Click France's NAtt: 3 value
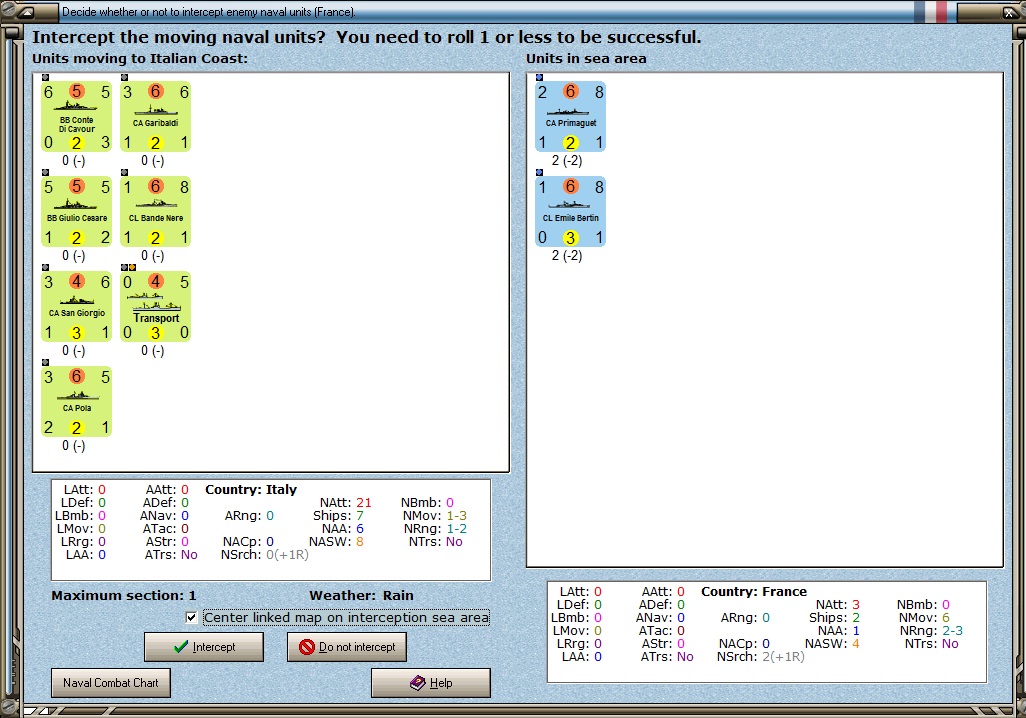Image resolution: width=1026 pixels, height=718 pixels. [855, 605]
